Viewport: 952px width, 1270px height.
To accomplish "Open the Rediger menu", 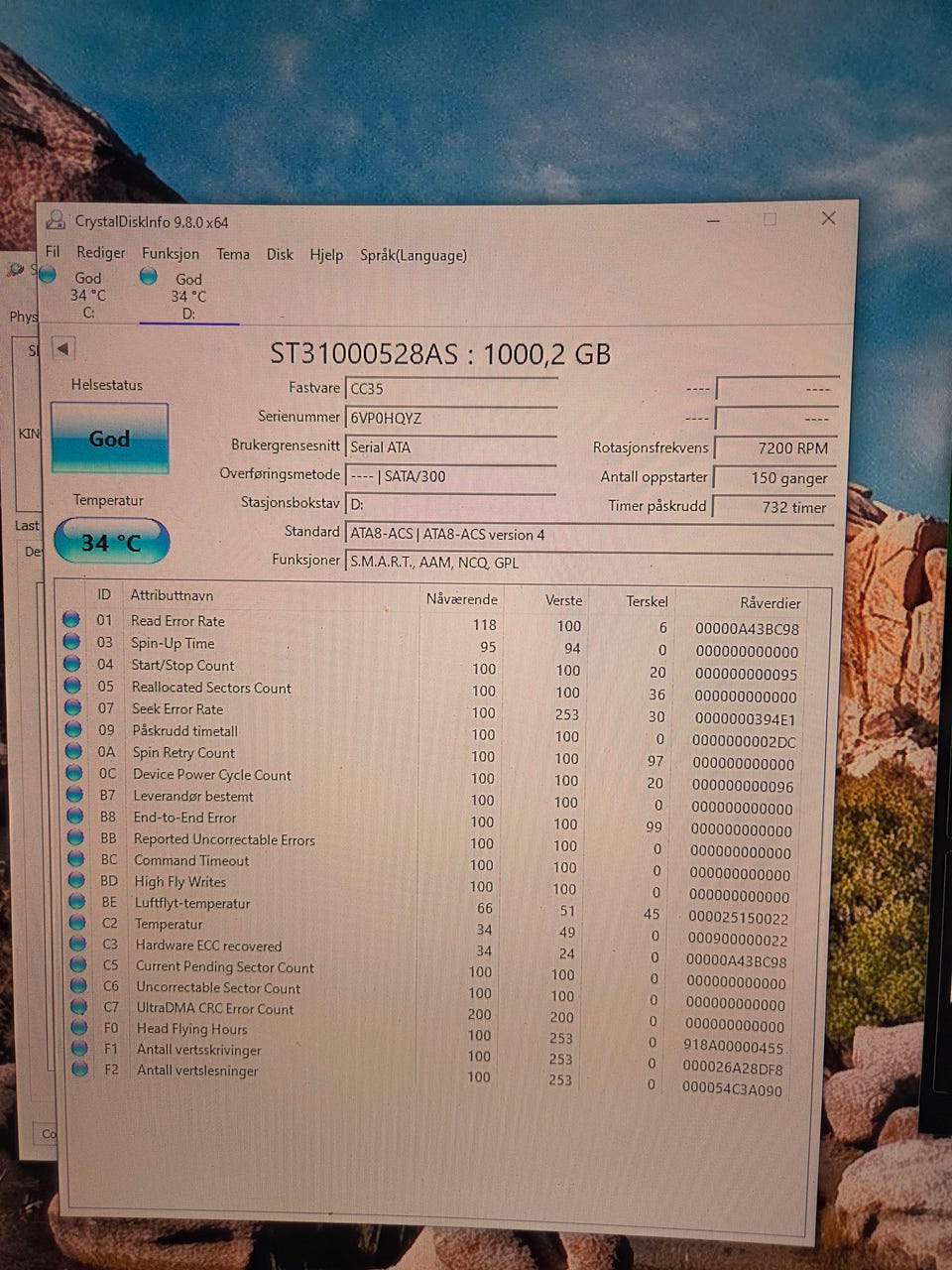I will click(x=101, y=253).
